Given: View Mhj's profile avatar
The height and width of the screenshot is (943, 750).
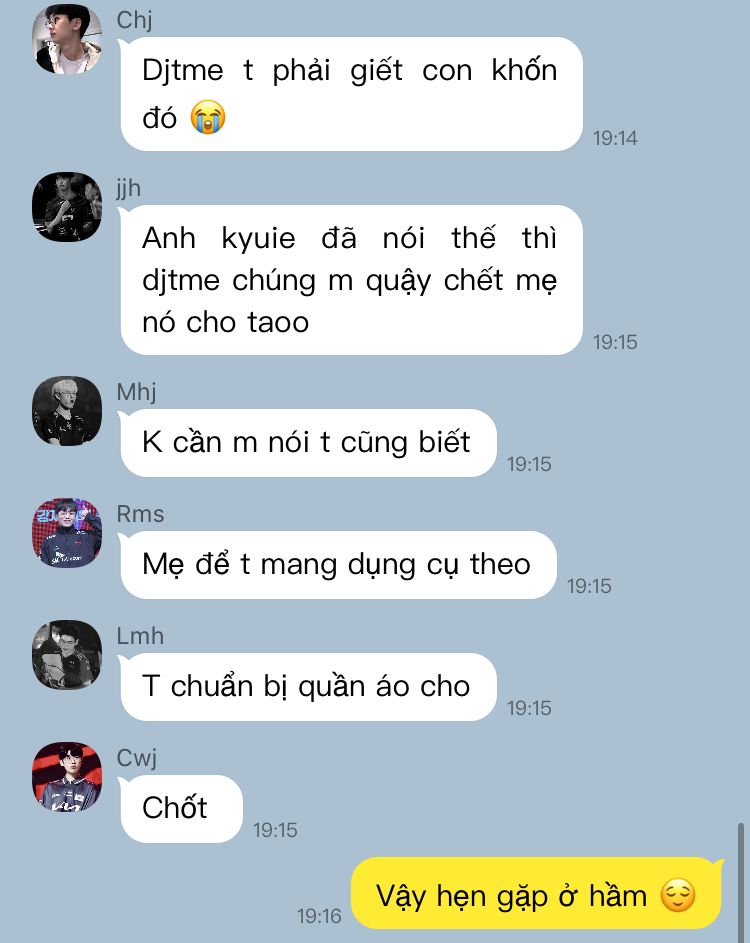Looking at the screenshot, I should 67,411.
